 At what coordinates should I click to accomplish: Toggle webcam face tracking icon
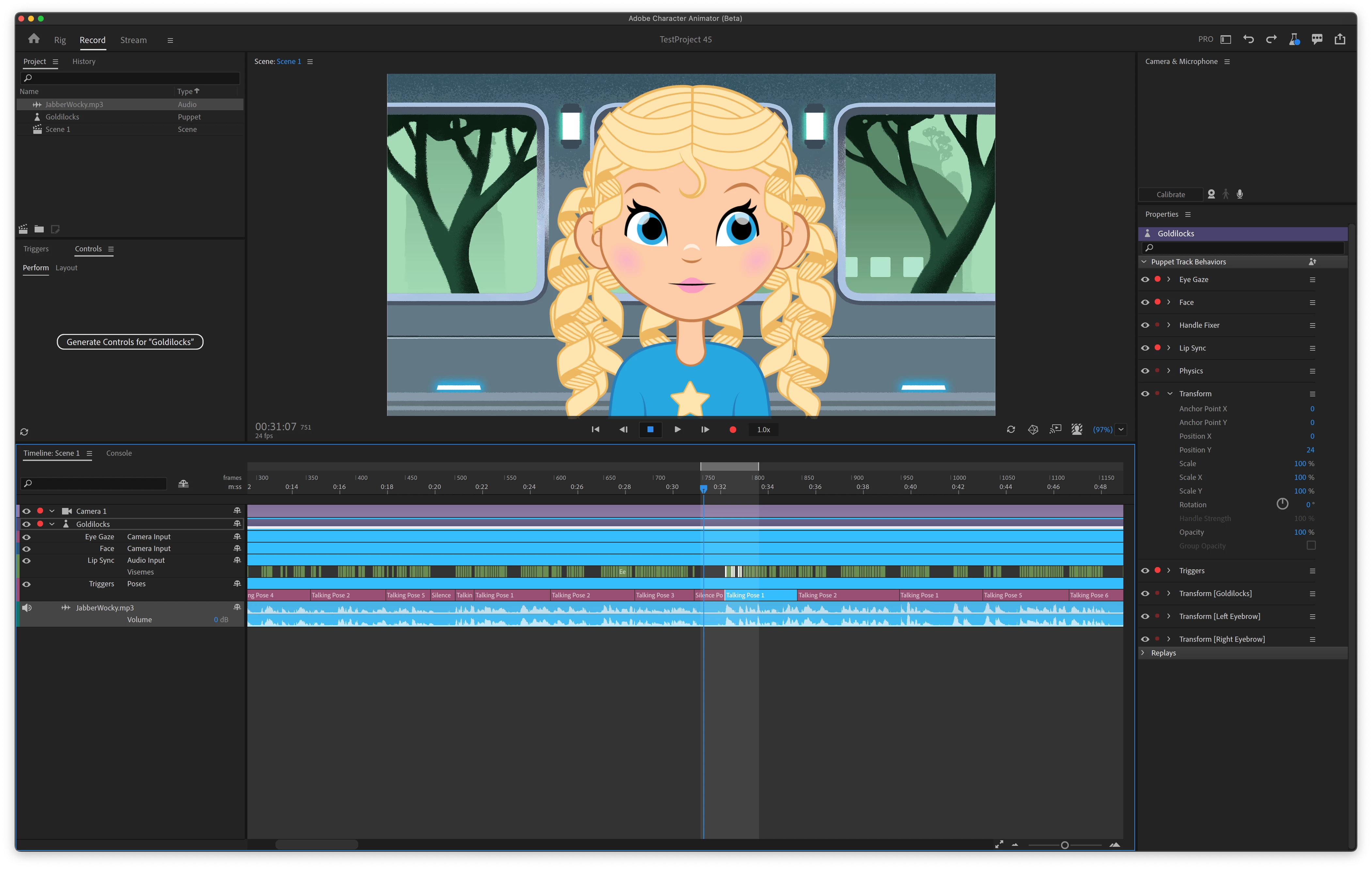pos(1211,194)
